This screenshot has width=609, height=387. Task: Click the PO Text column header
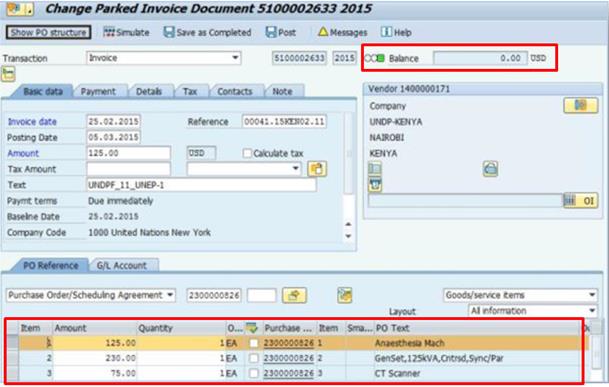pyautogui.click(x=478, y=328)
